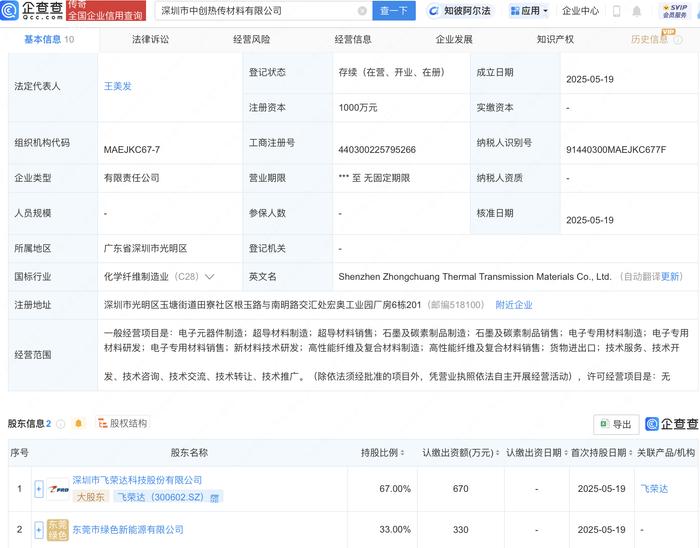Open the mobile phone app icon

click(617, 11)
